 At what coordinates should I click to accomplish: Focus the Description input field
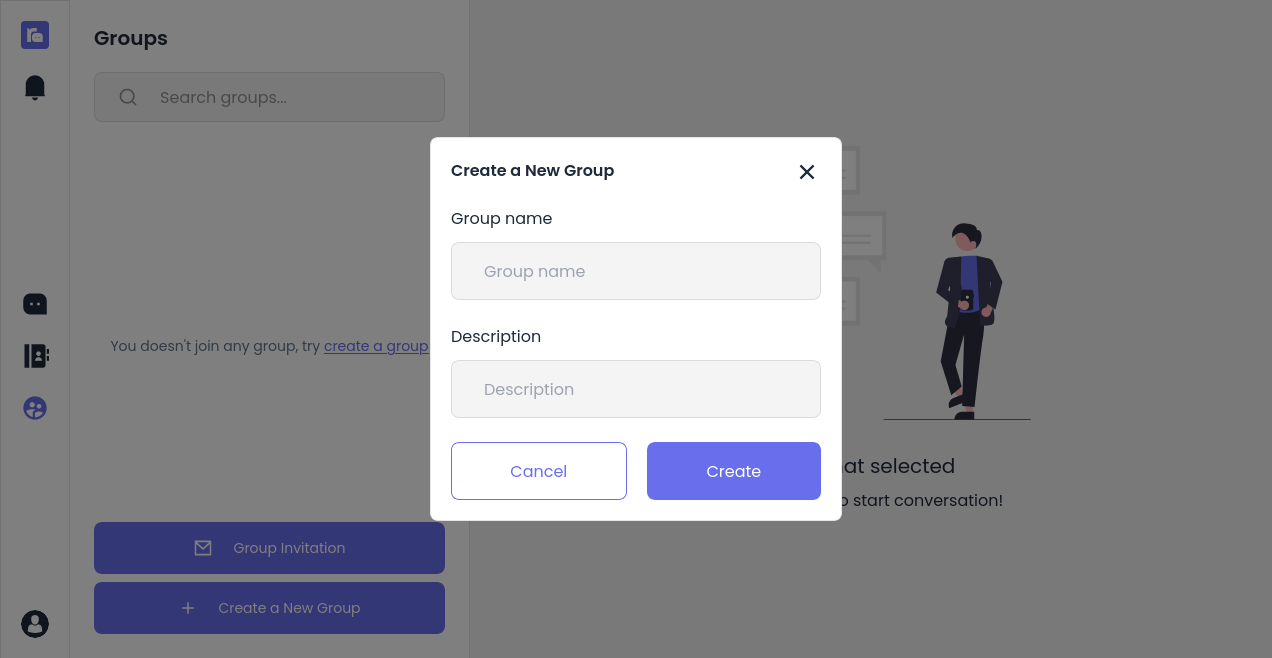click(635, 389)
